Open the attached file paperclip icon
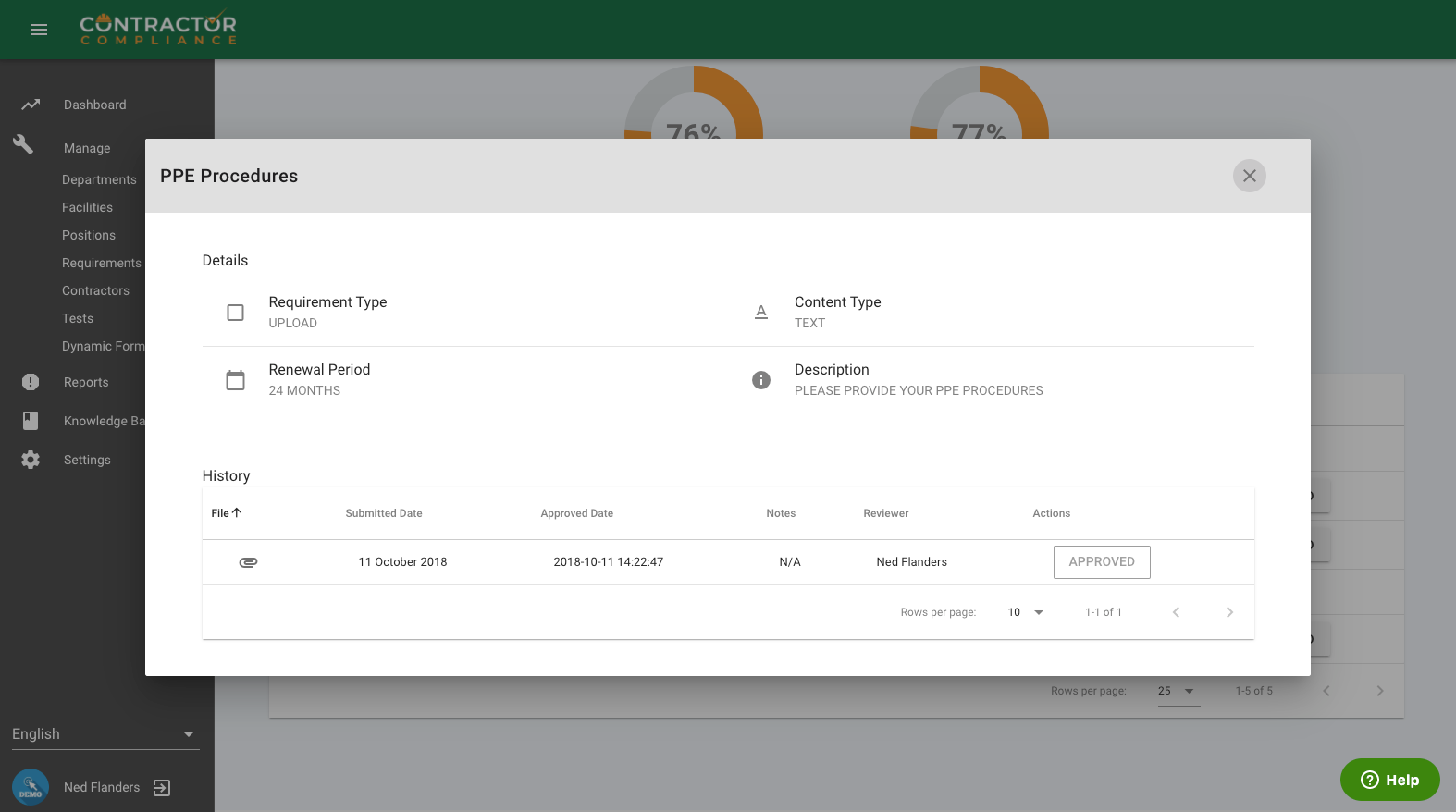 click(x=248, y=562)
